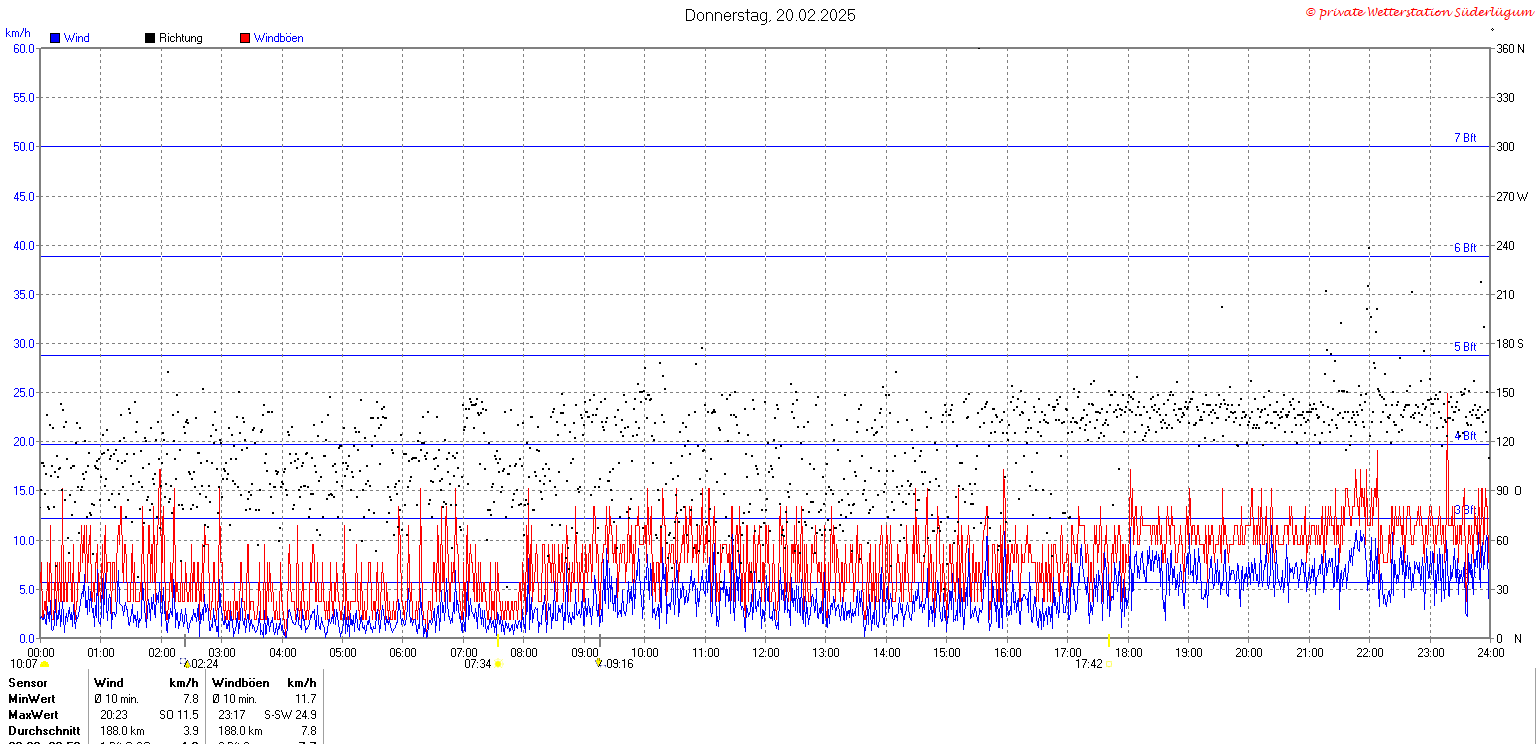
Task: Select the Windböen legend label
Action: click(x=278, y=38)
